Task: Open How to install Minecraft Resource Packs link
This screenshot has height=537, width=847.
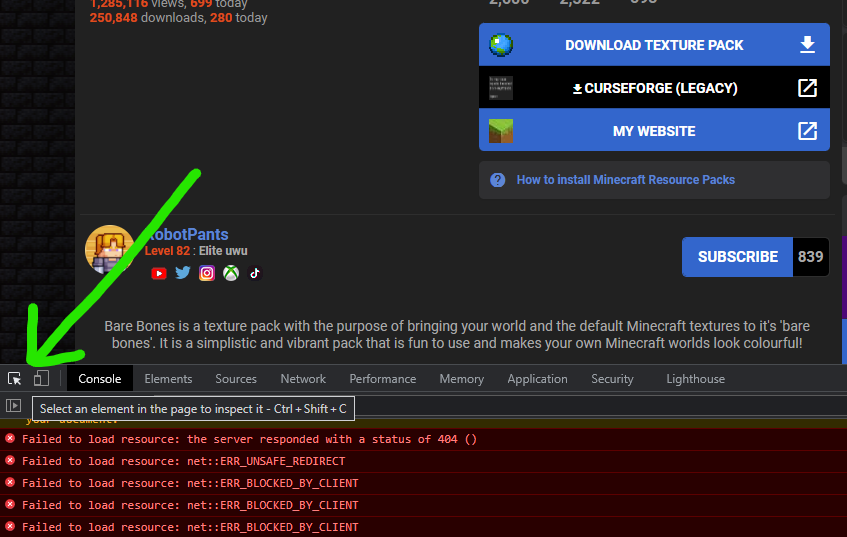Action: (x=626, y=180)
